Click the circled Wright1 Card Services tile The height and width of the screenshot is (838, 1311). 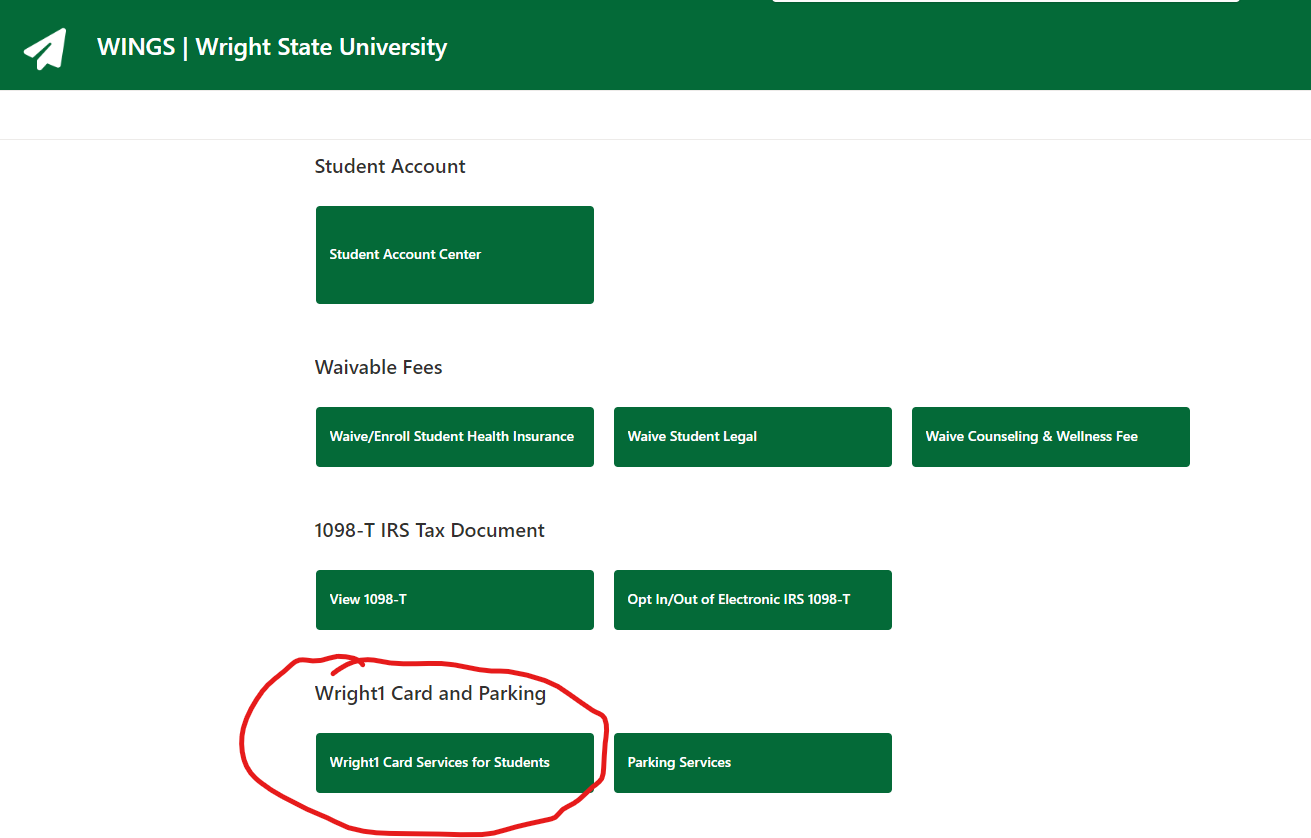click(457, 762)
